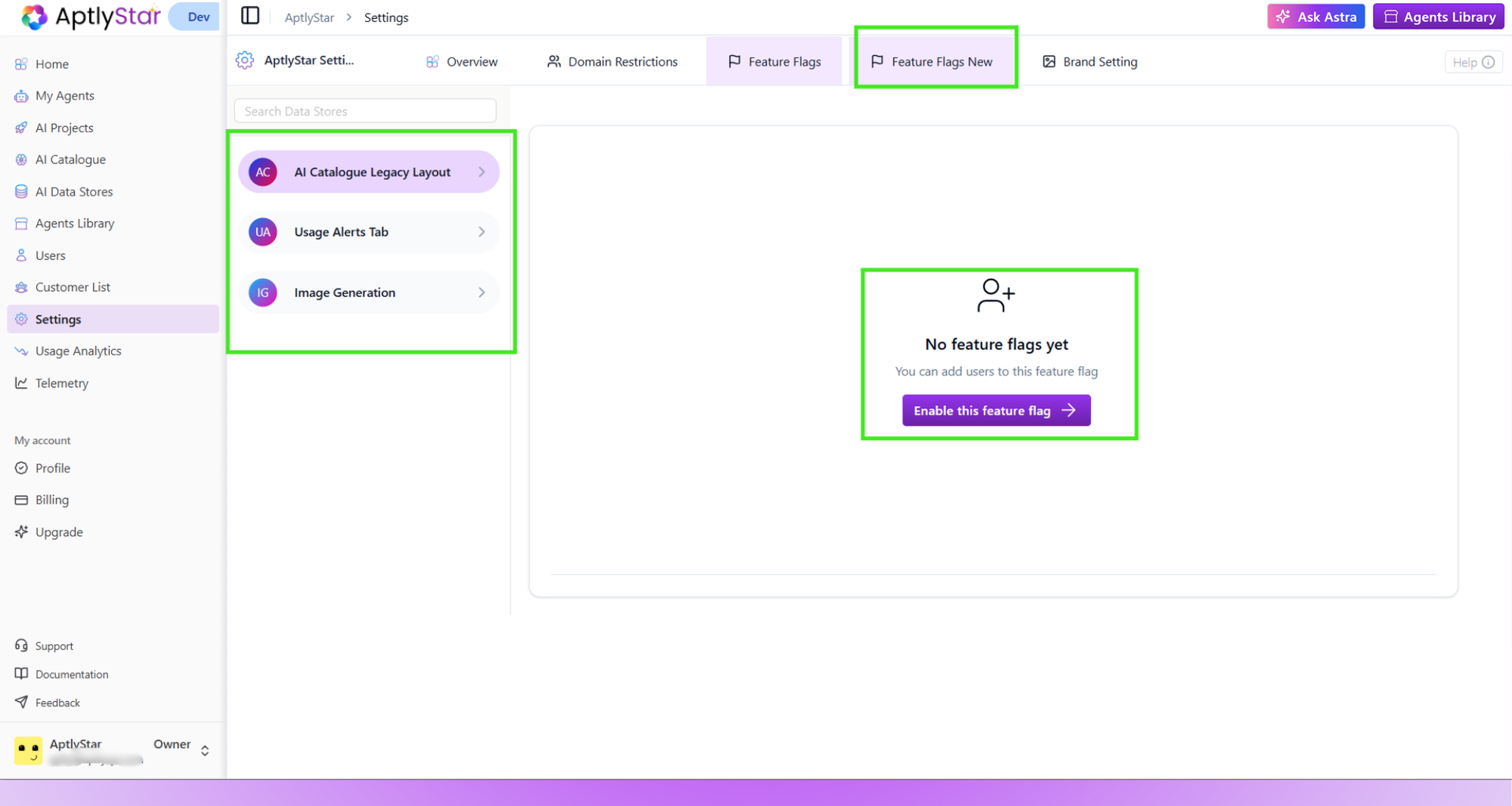Screen dimensions: 1512x806
Task: Click the sidebar collapse panel icon
Action: (249, 15)
